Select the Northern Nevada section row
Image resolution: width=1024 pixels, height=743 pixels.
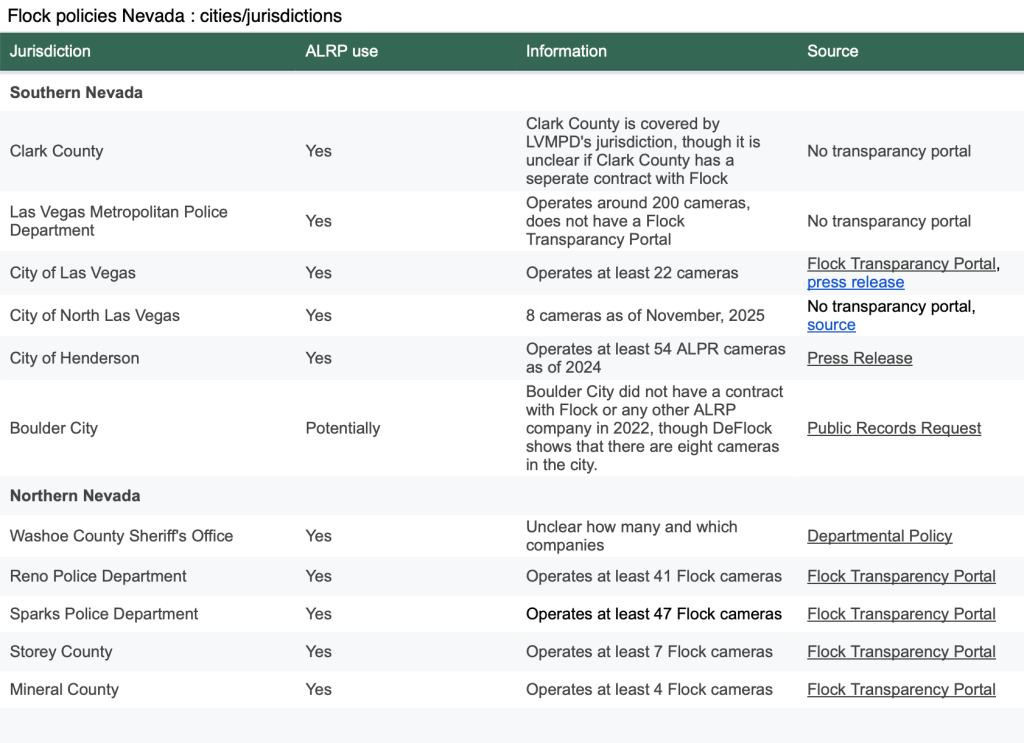(x=512, y=496)
